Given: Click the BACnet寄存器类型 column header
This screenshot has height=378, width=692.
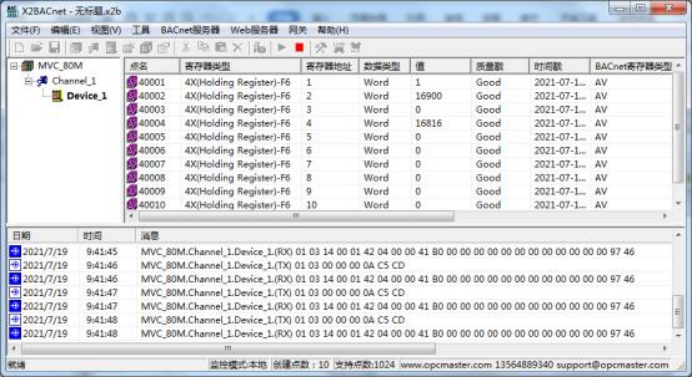Looking at the screenshot, I should tap(632, 66).
